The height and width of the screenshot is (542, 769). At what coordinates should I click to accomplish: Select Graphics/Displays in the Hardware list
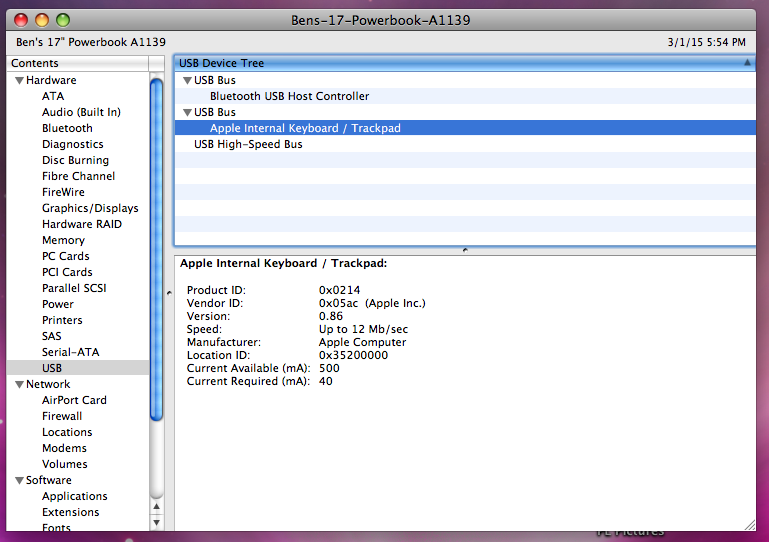(x=90, y=208)
